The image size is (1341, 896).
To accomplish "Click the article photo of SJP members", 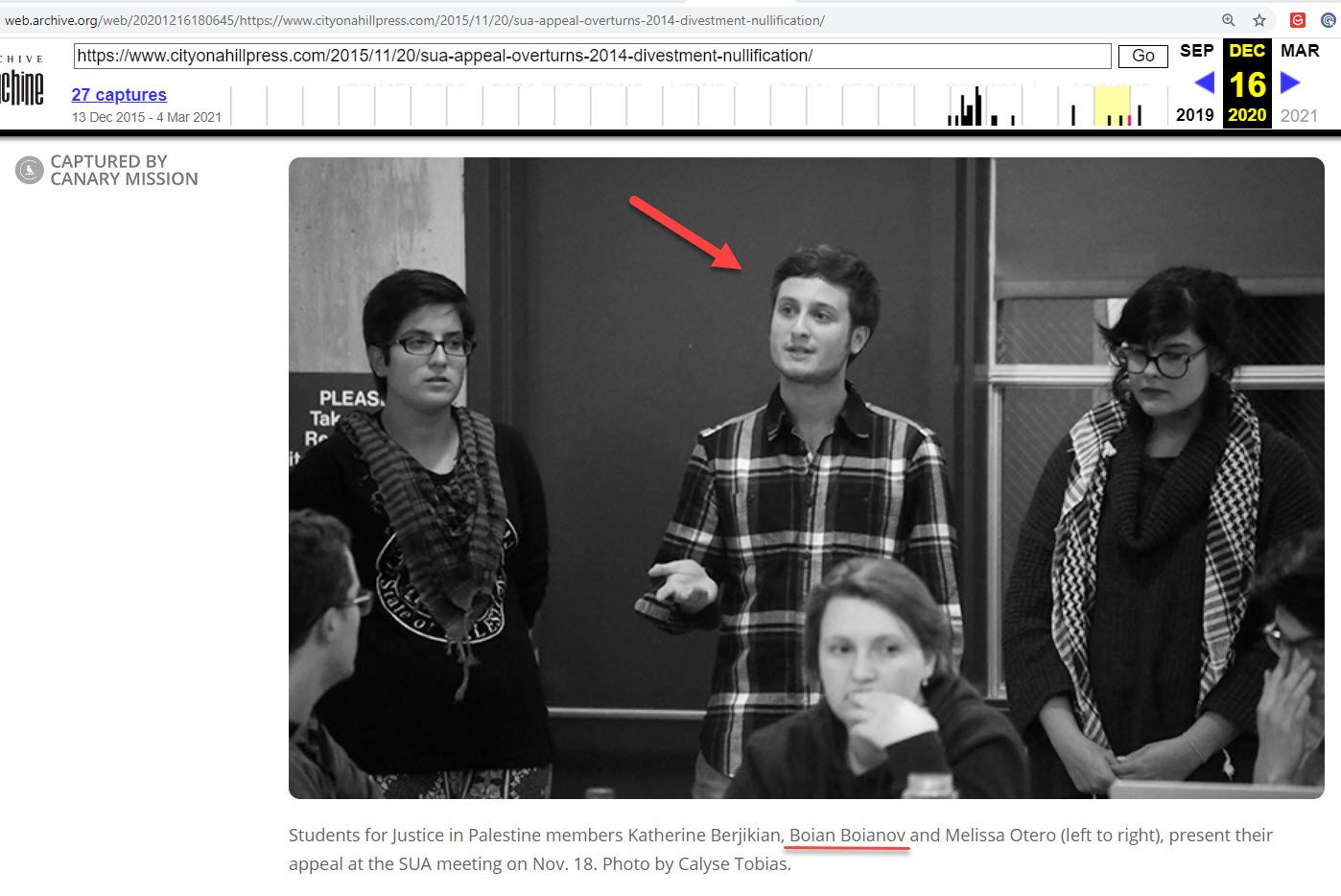I will 806,478.
